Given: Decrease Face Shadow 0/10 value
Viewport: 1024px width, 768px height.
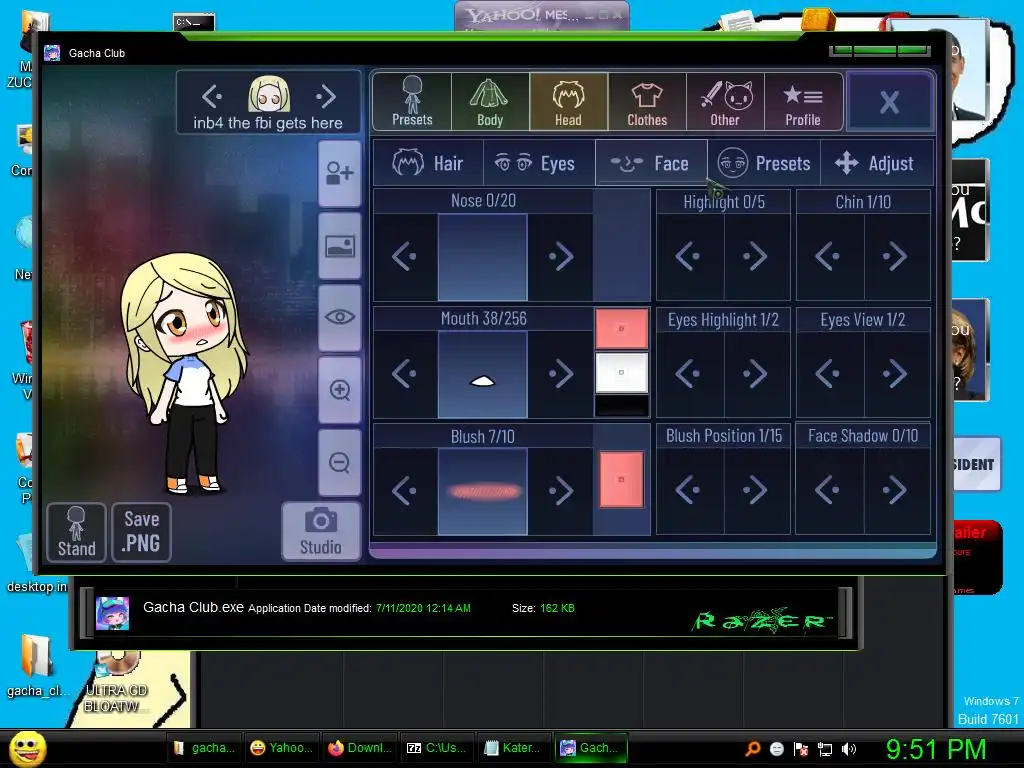Looking at the screenshot, I should click(x=829, y=490).
